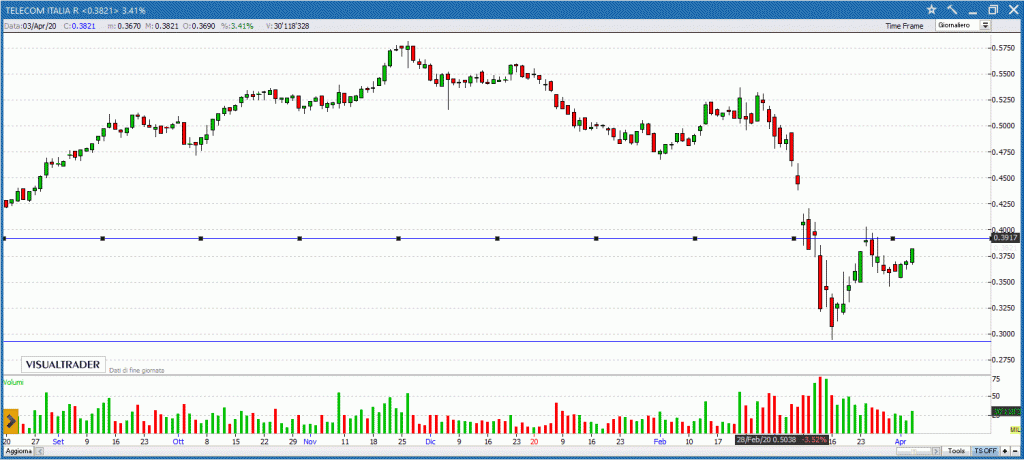Close the Telecom Italia chart window
Viewport: 1024px width, 460px height.
1012,10
